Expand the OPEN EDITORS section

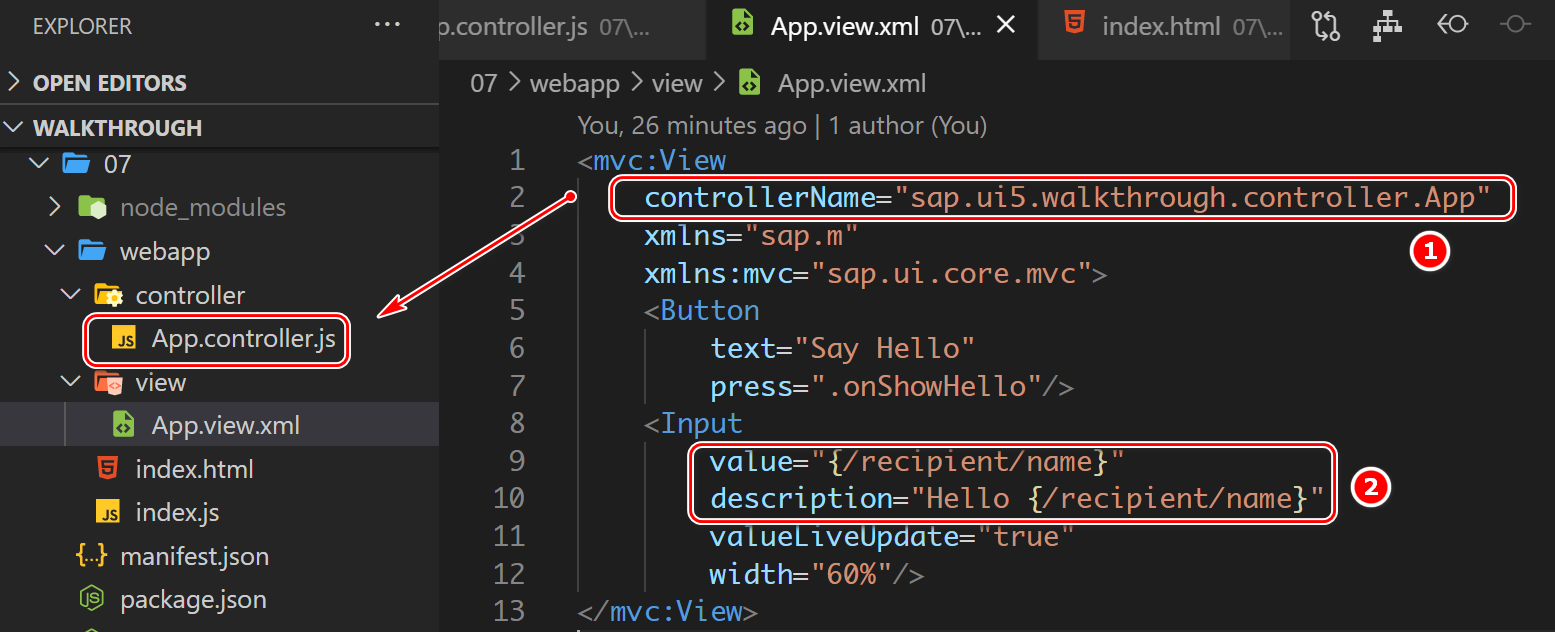point(14,82)
